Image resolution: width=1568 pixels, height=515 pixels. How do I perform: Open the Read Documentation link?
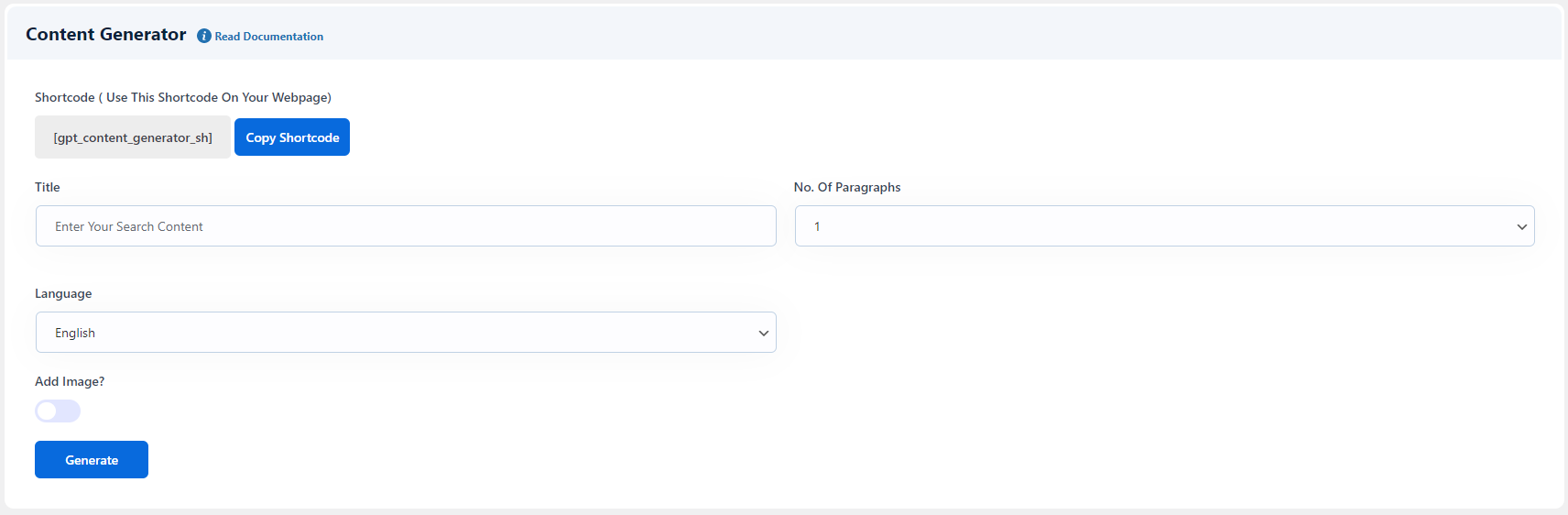coord(268,37)
